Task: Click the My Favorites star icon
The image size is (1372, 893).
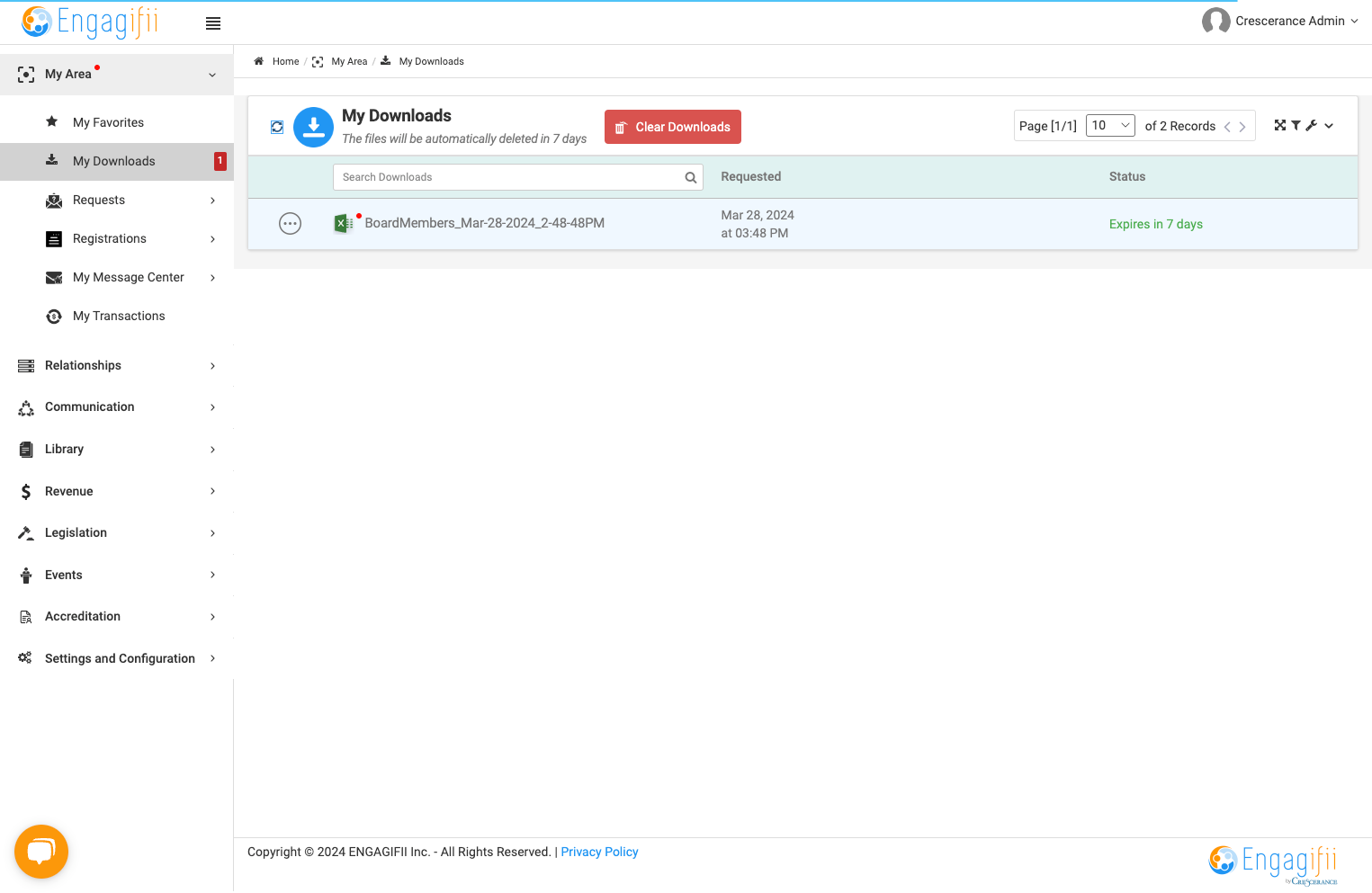Action: tap(52, 121)
